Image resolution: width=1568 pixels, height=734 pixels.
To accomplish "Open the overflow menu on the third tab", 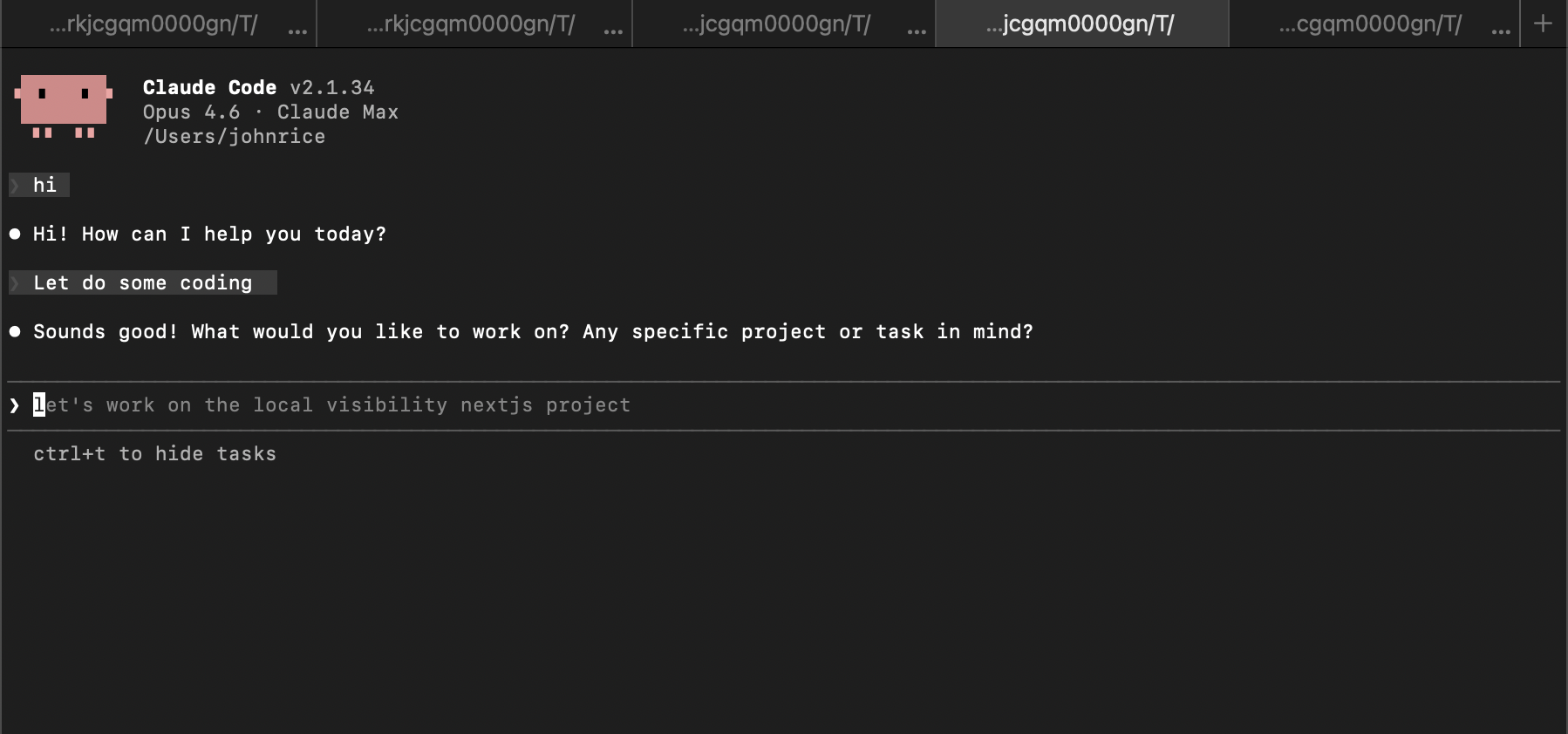I will click(x=917, y=27).
